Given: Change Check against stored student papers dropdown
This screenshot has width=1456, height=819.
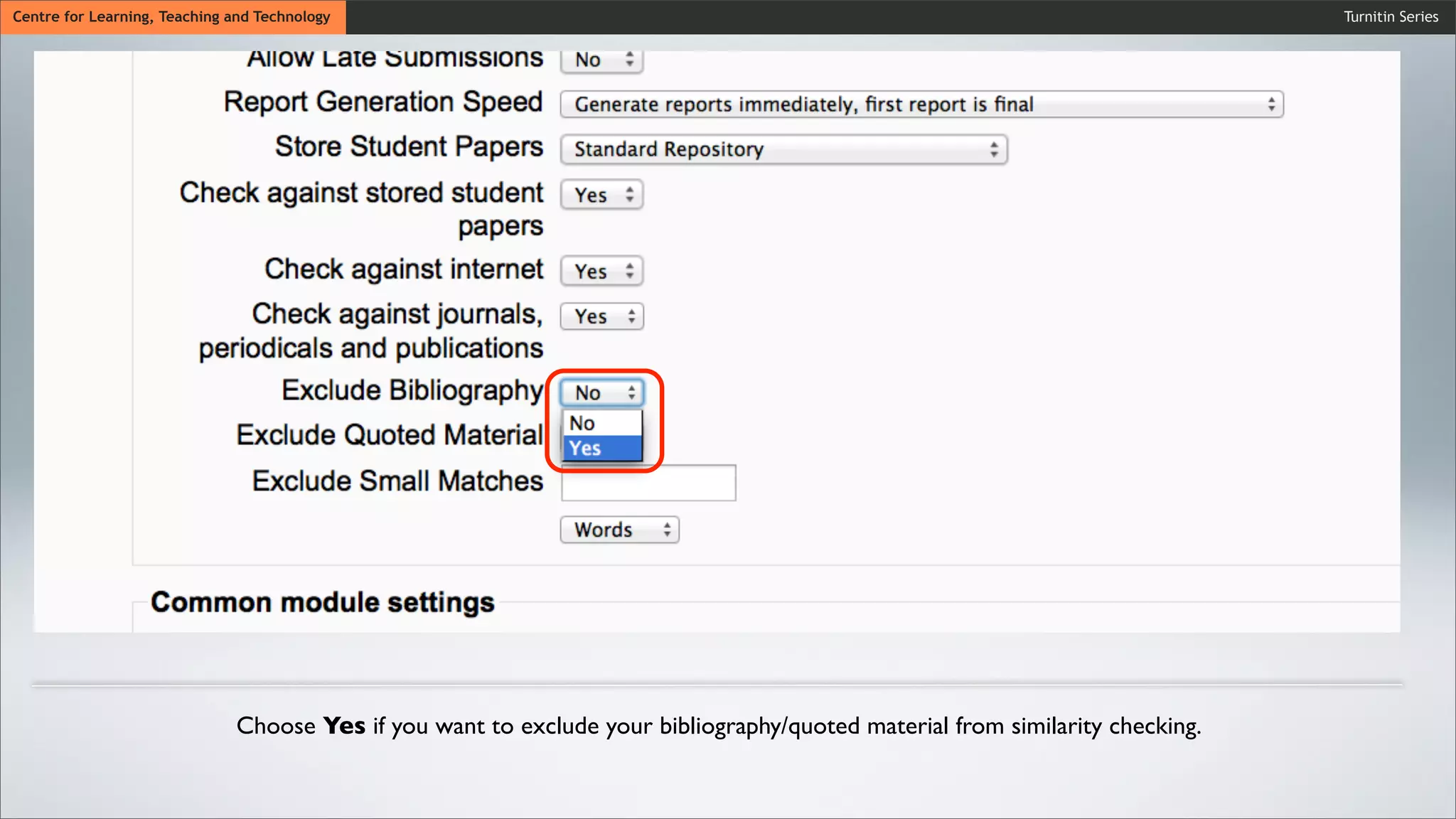Looking at the screenshot, I should point(601,195).
